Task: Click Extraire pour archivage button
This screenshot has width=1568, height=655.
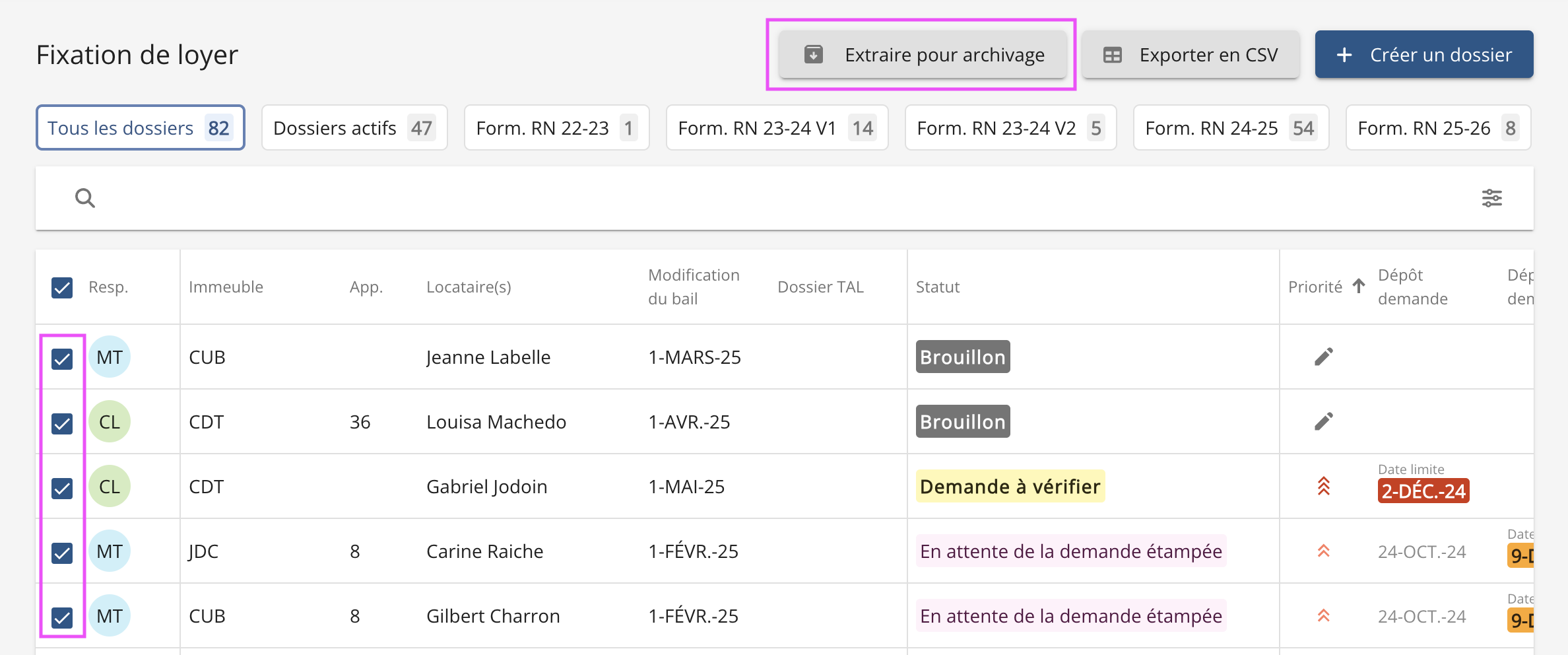Action: click(922, 55)
